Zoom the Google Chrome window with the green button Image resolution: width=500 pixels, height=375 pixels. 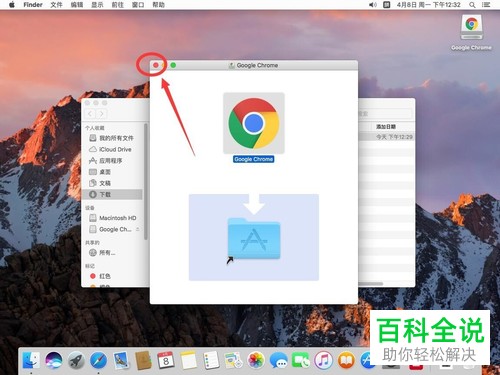(173, 65)
